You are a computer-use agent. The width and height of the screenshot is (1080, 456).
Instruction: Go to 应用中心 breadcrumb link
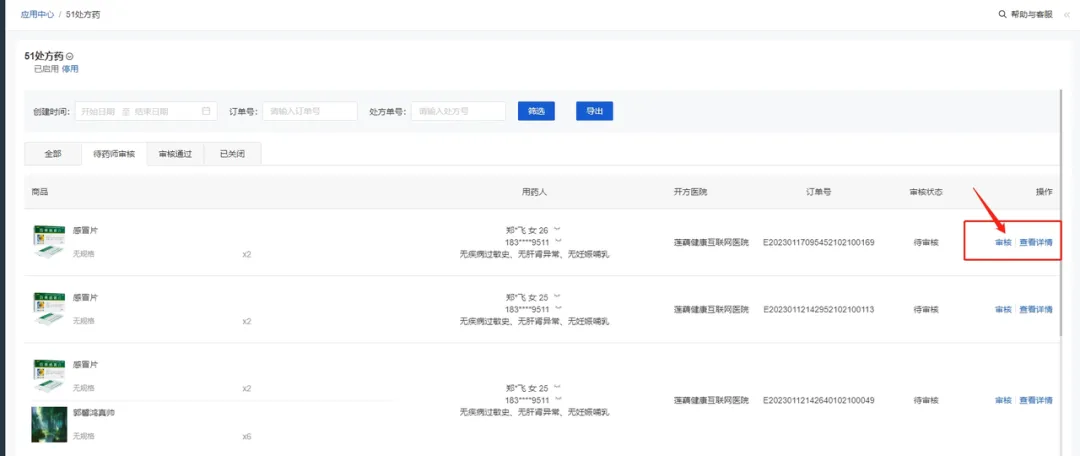tap(37, 14)
